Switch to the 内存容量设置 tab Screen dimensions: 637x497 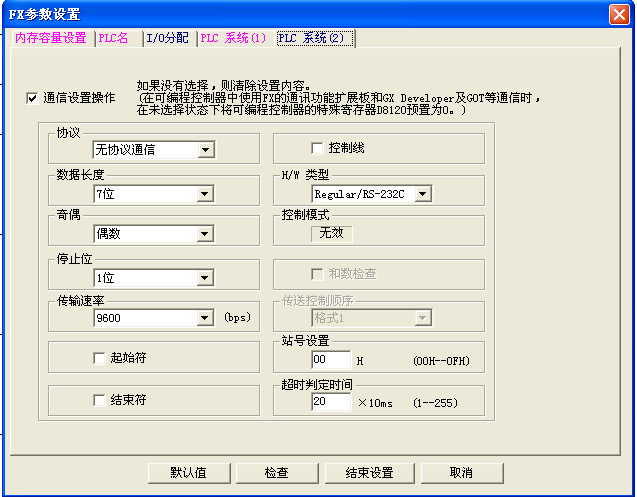point(51,38)
